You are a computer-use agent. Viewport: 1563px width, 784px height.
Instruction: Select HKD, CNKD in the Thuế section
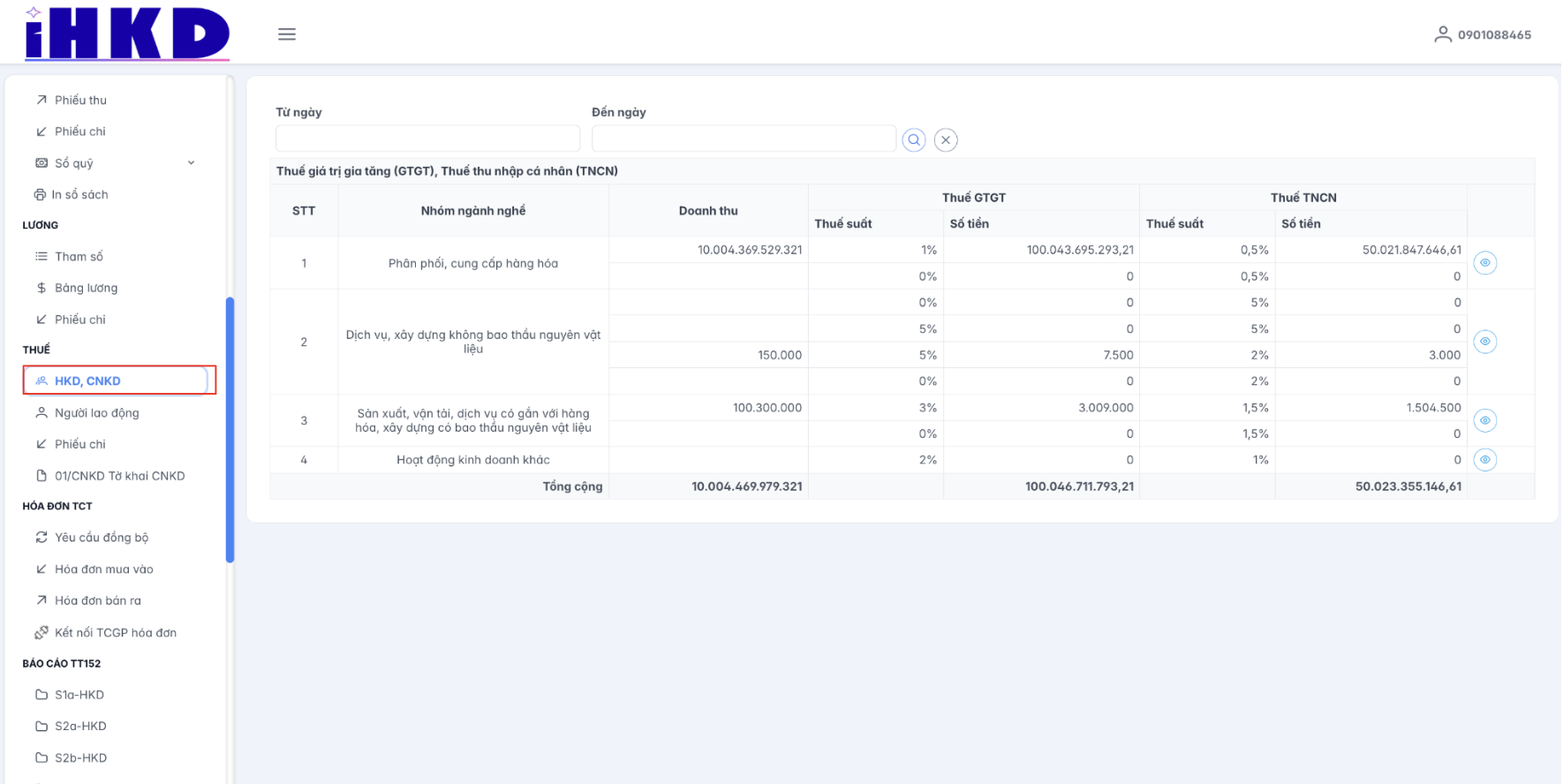tap(87, 381)
